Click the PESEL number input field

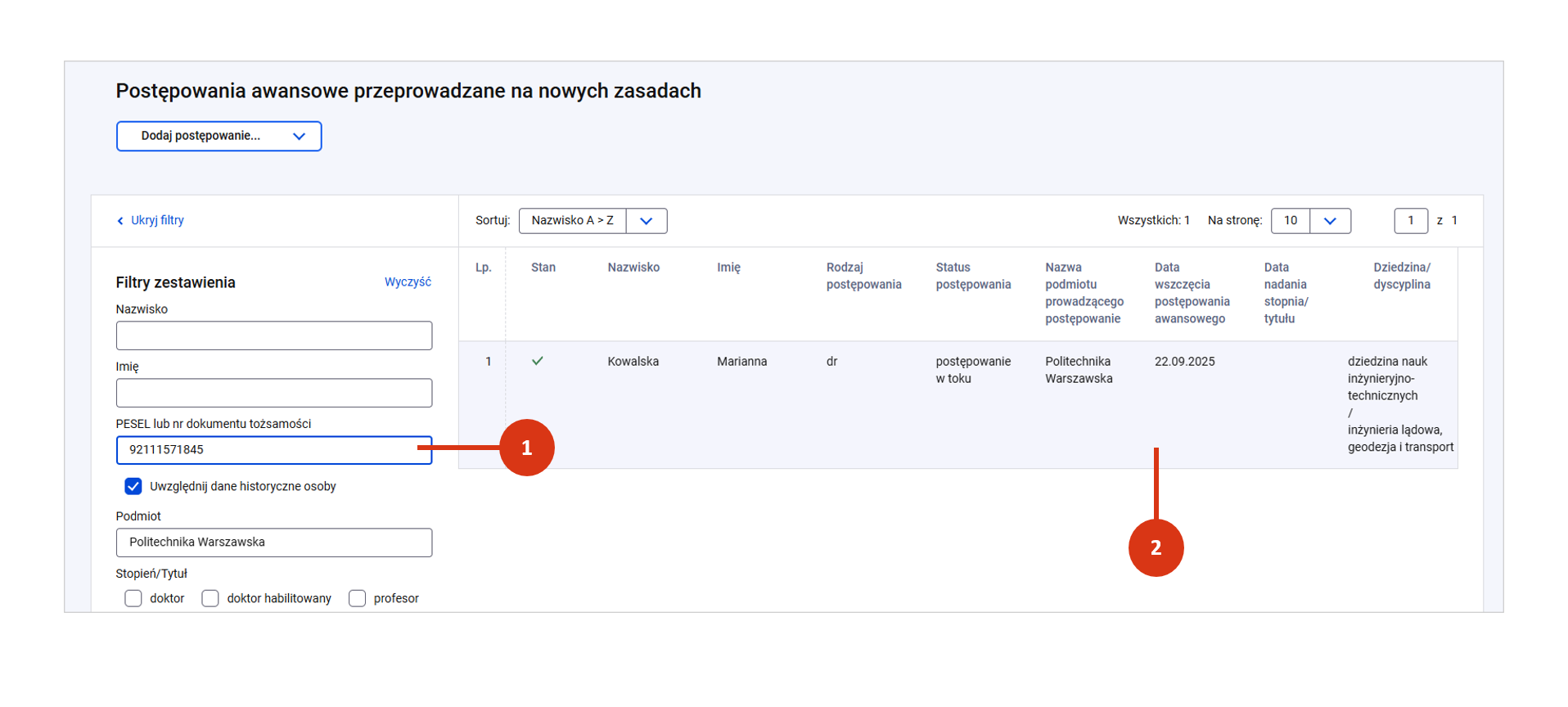(x=273, y=450)
